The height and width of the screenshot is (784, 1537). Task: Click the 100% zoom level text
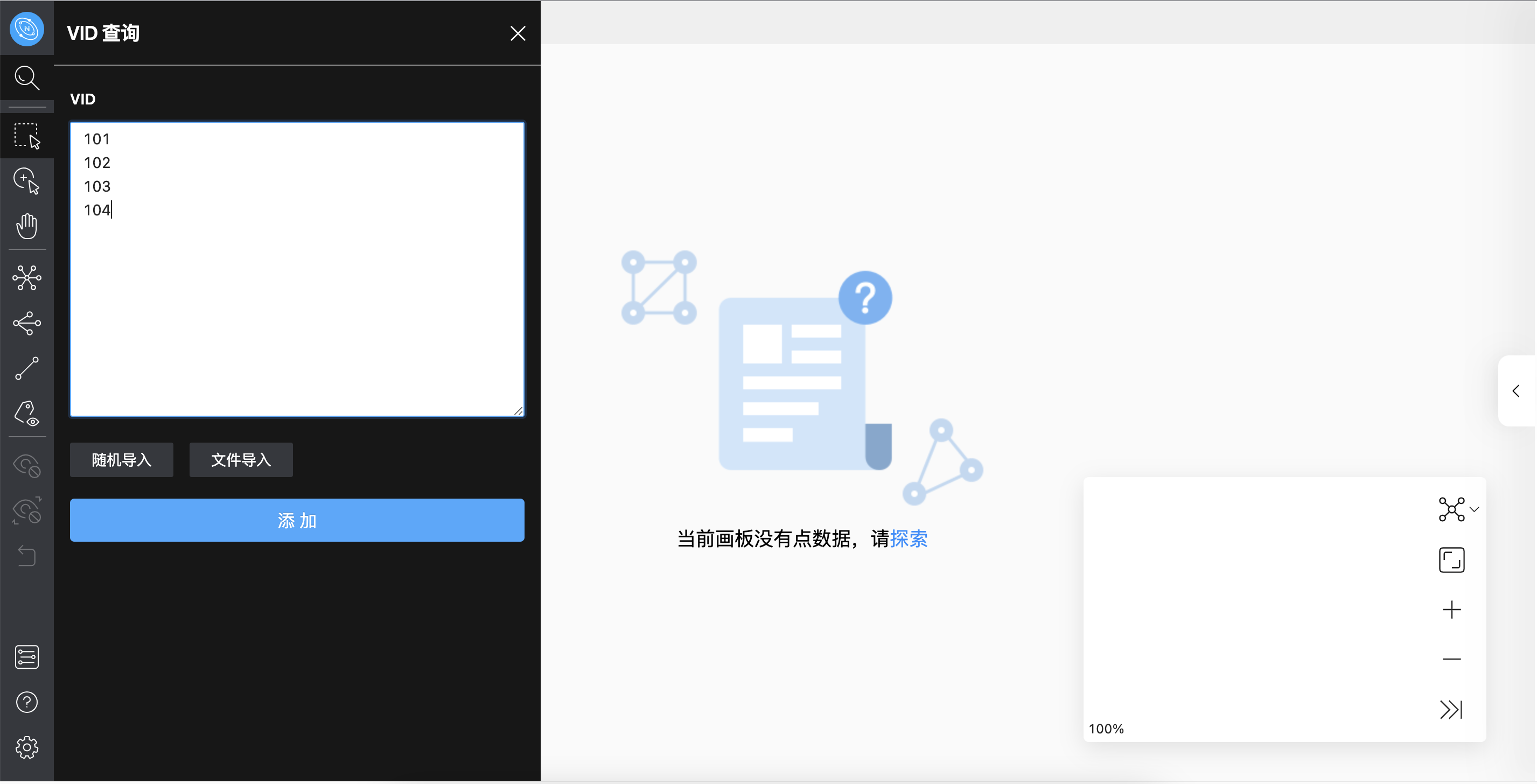coord(1106,729)
